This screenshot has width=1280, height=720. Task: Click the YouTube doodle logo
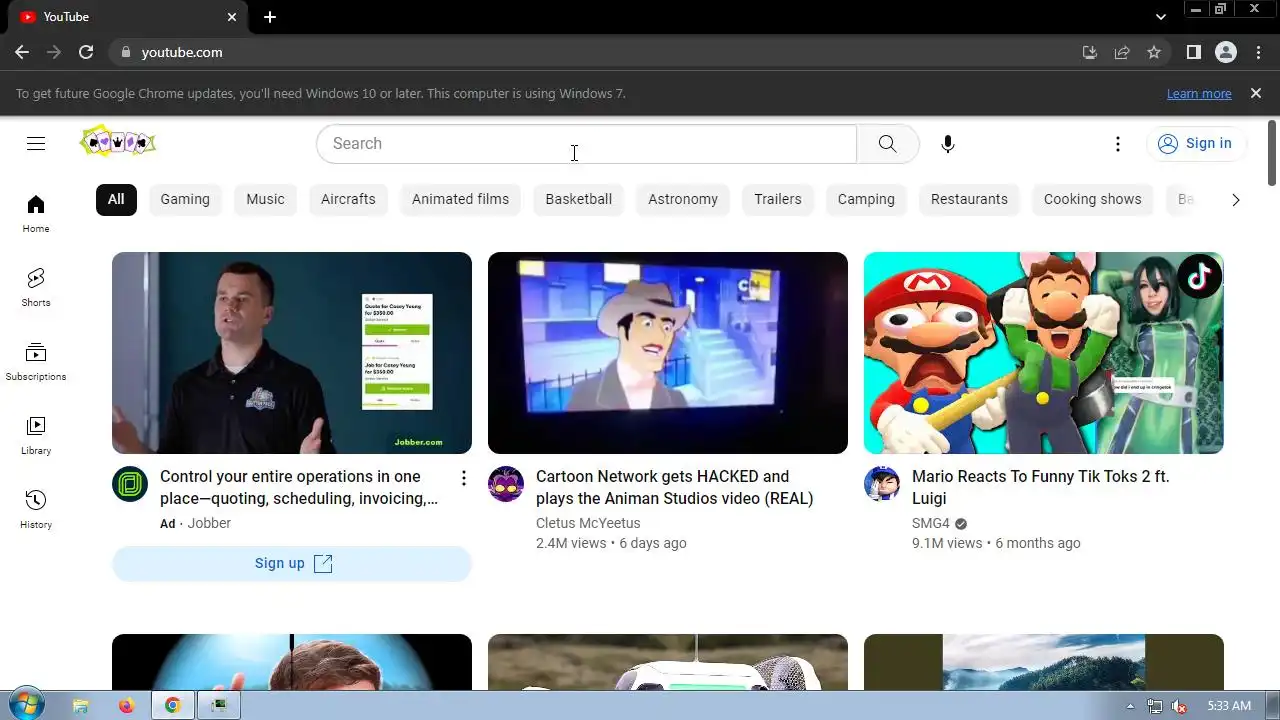[x=118, y=142]
